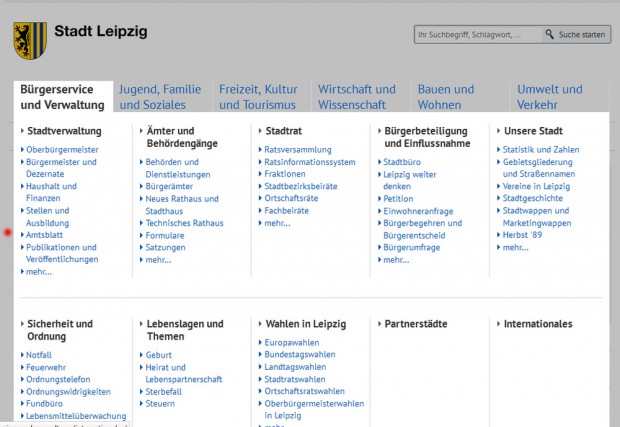The image size is (620, 427).
Task: Open the Europawahlen link
Action: 291,342
